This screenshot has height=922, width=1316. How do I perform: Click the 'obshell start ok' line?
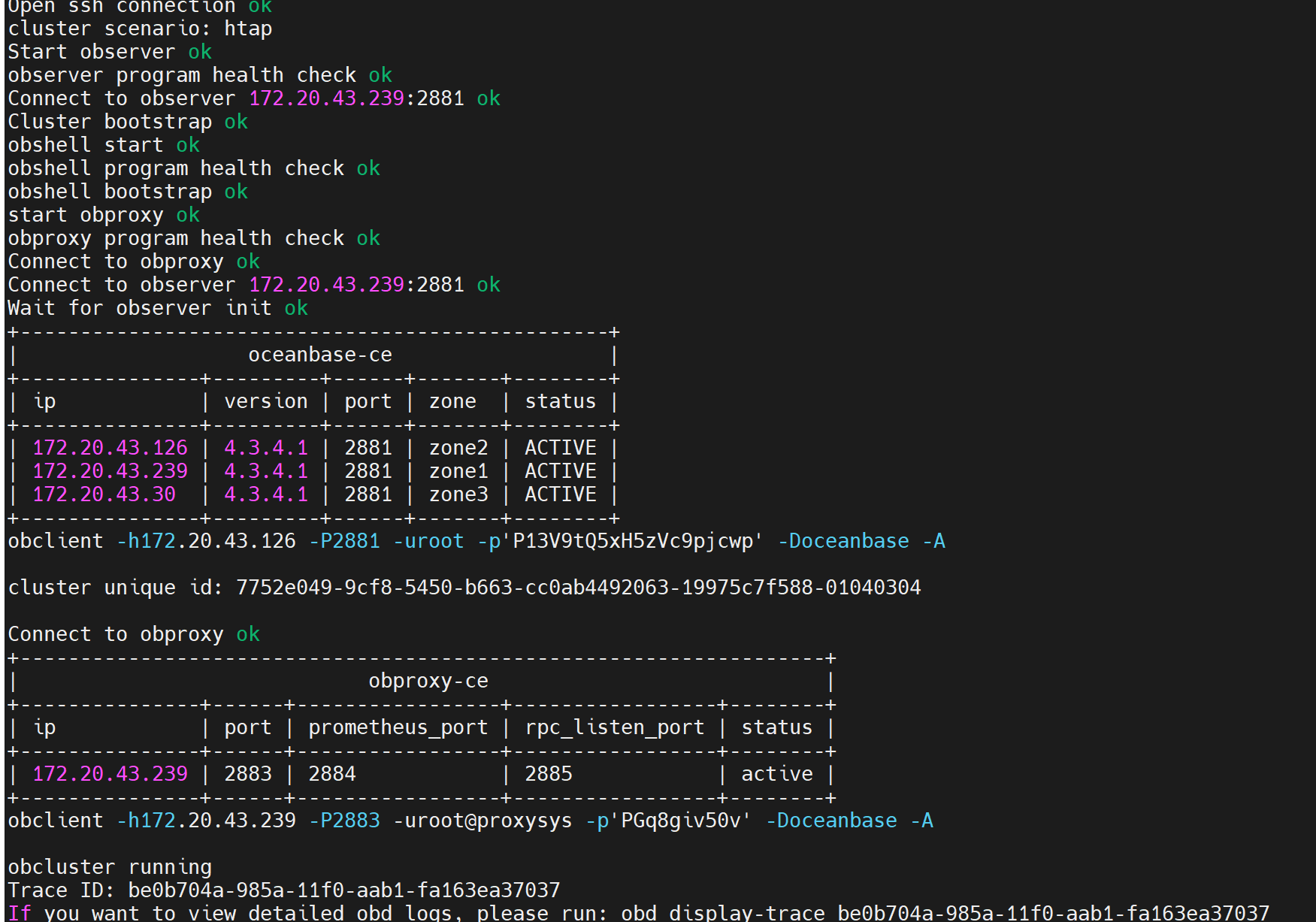click(104, 146)
